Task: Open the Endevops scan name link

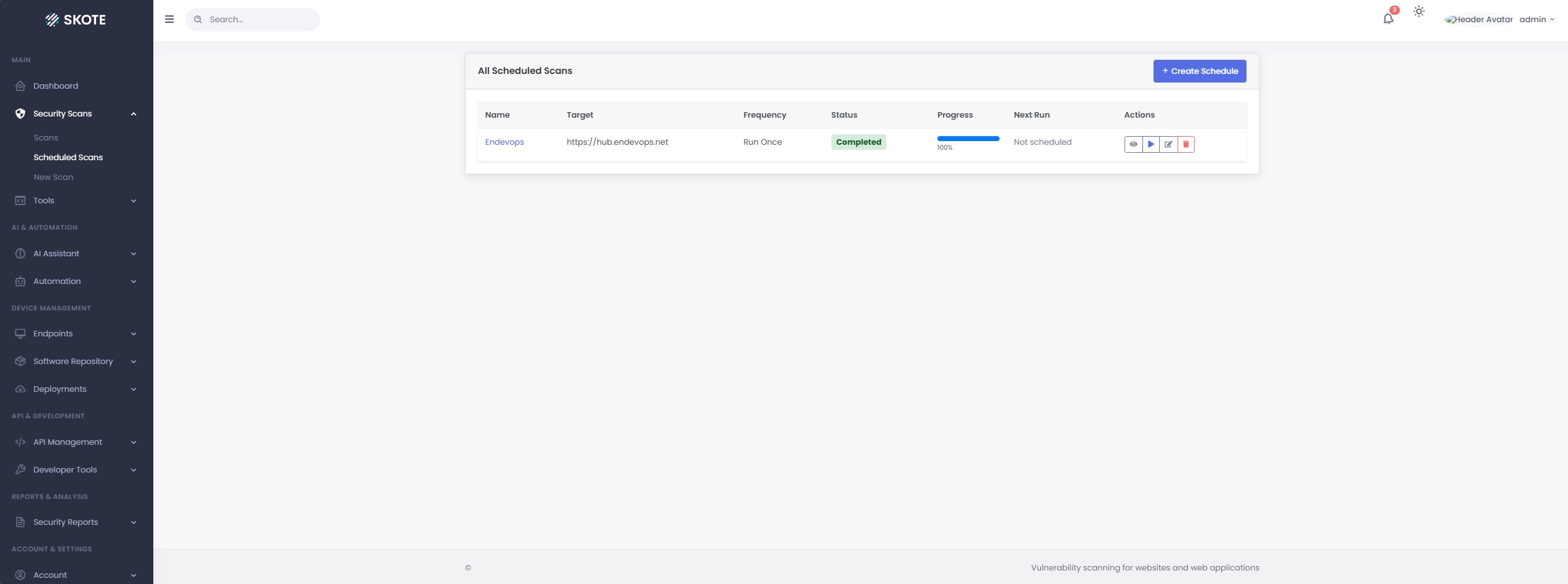Action: point(504,142)
